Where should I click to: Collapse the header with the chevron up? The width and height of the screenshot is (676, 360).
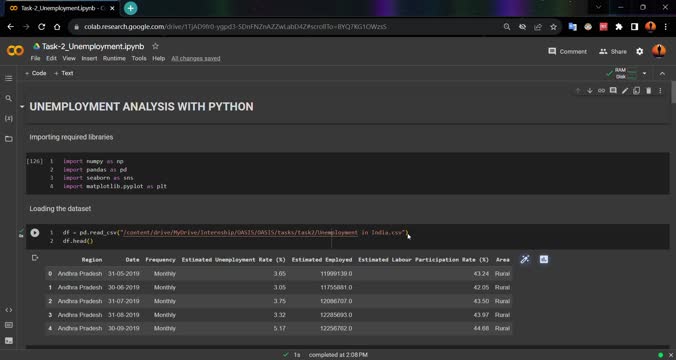pyautogui.click(x=662, y=74)
